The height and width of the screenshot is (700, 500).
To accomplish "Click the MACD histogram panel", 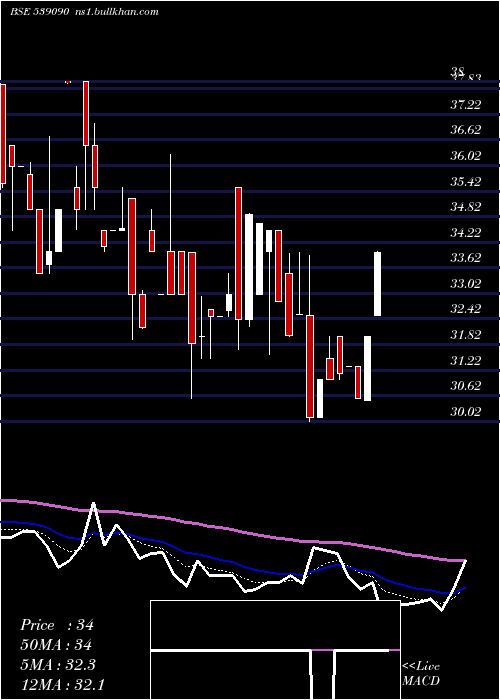I will click(275, 650).
